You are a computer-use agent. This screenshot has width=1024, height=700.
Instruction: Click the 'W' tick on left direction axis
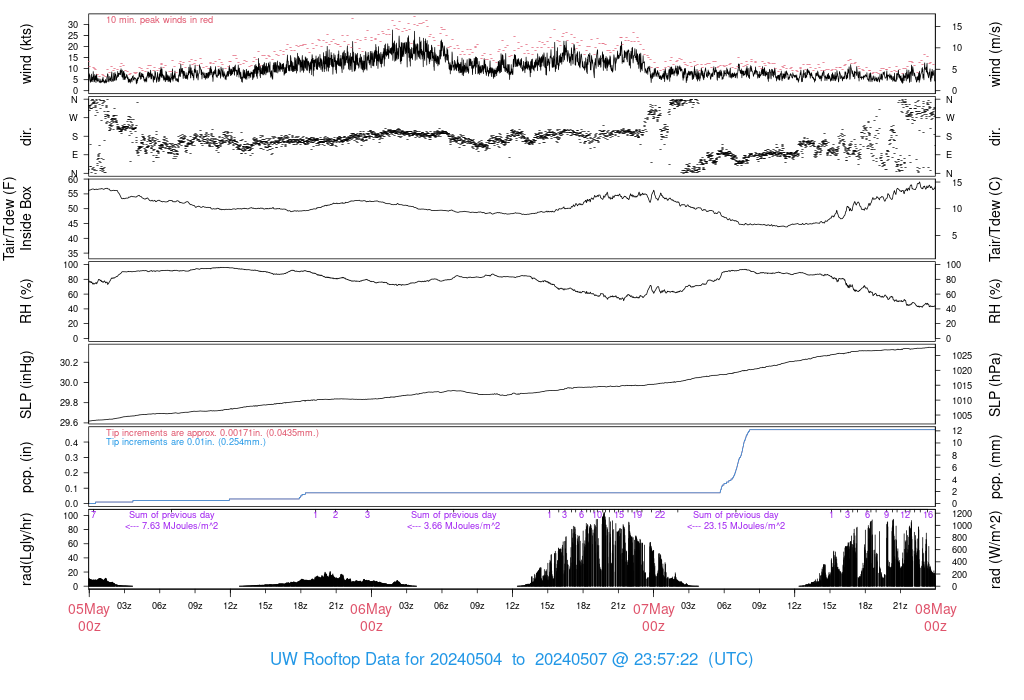click(x=74, y=118)
